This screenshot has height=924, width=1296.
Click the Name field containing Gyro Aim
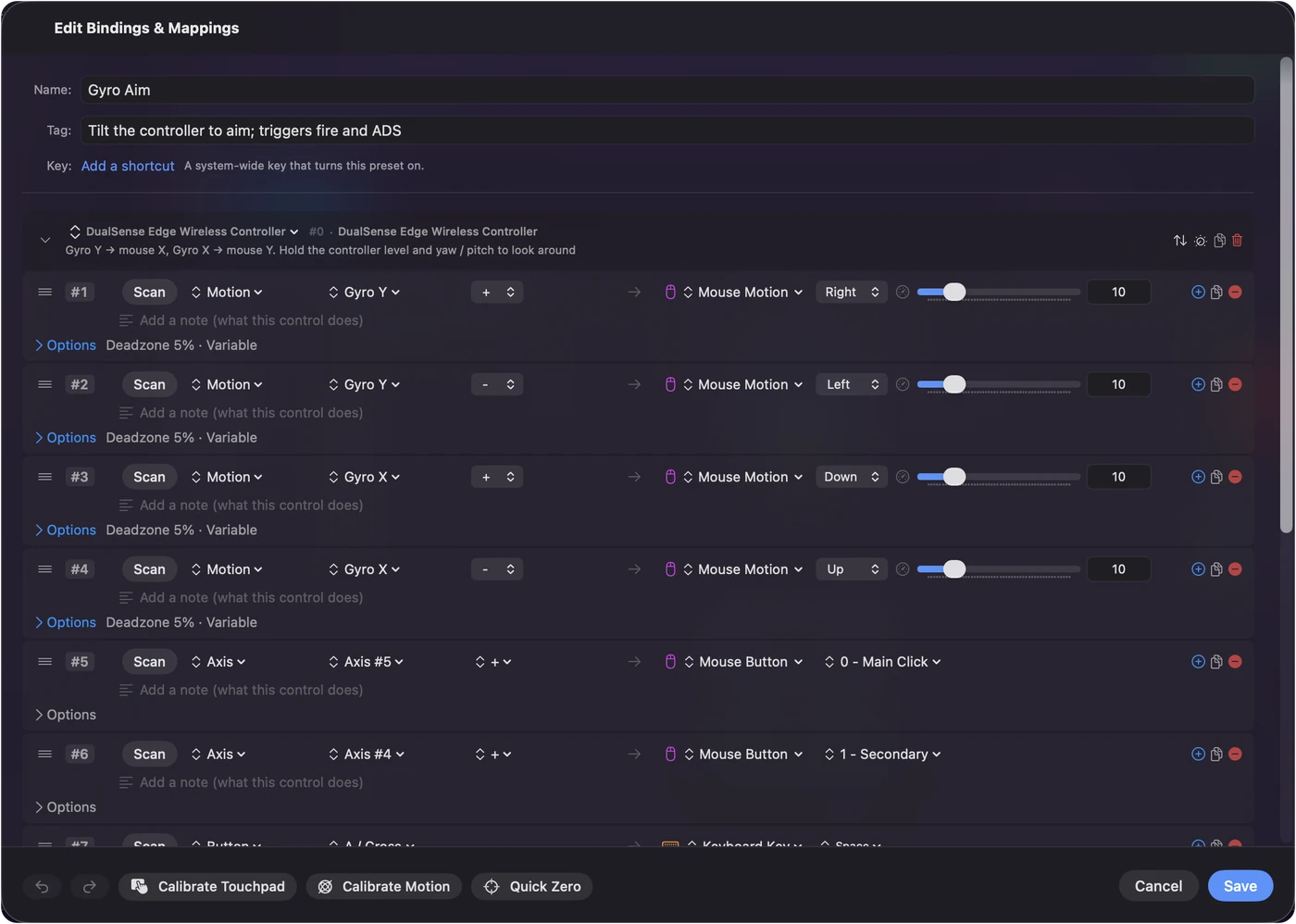[x=667, y=91]
